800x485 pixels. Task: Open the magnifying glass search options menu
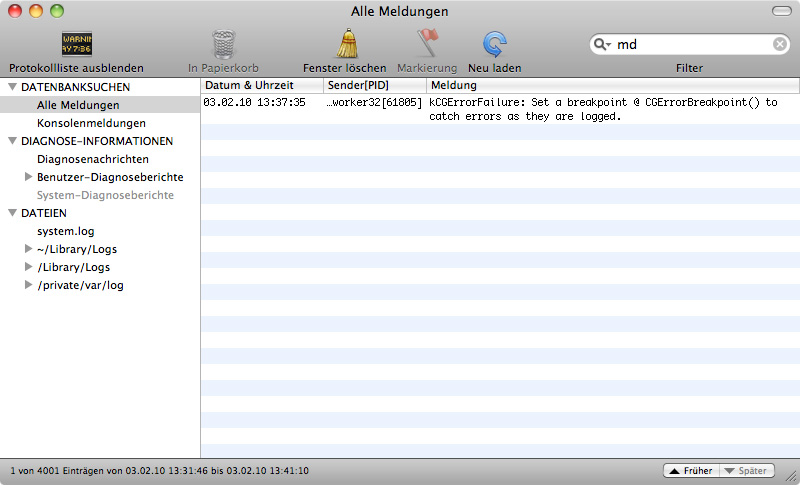[x=603, y=44]
